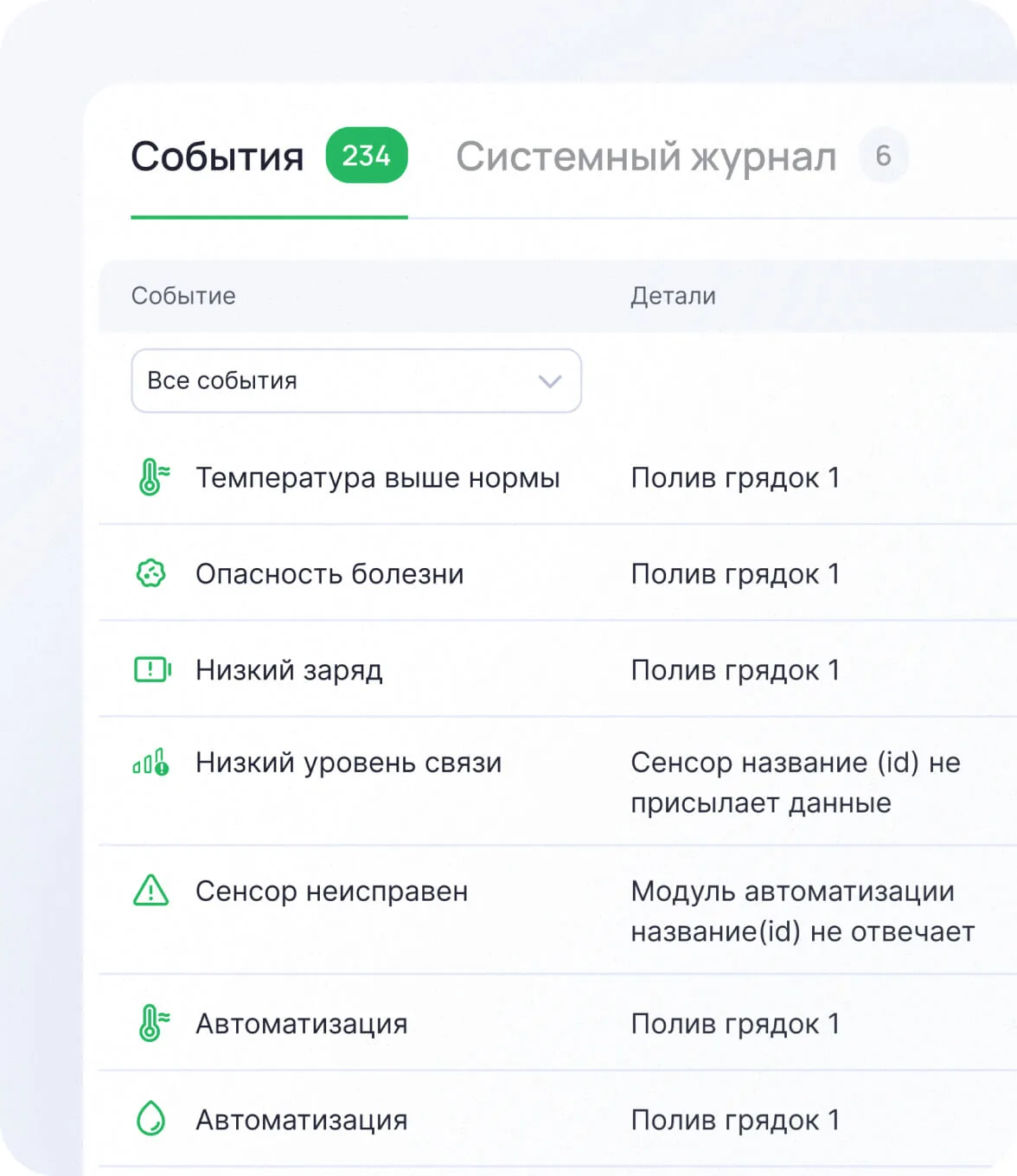Click the disease hazard icon beside Опасность болезни
The image size is (1017, 1176).
coord(151,573)
